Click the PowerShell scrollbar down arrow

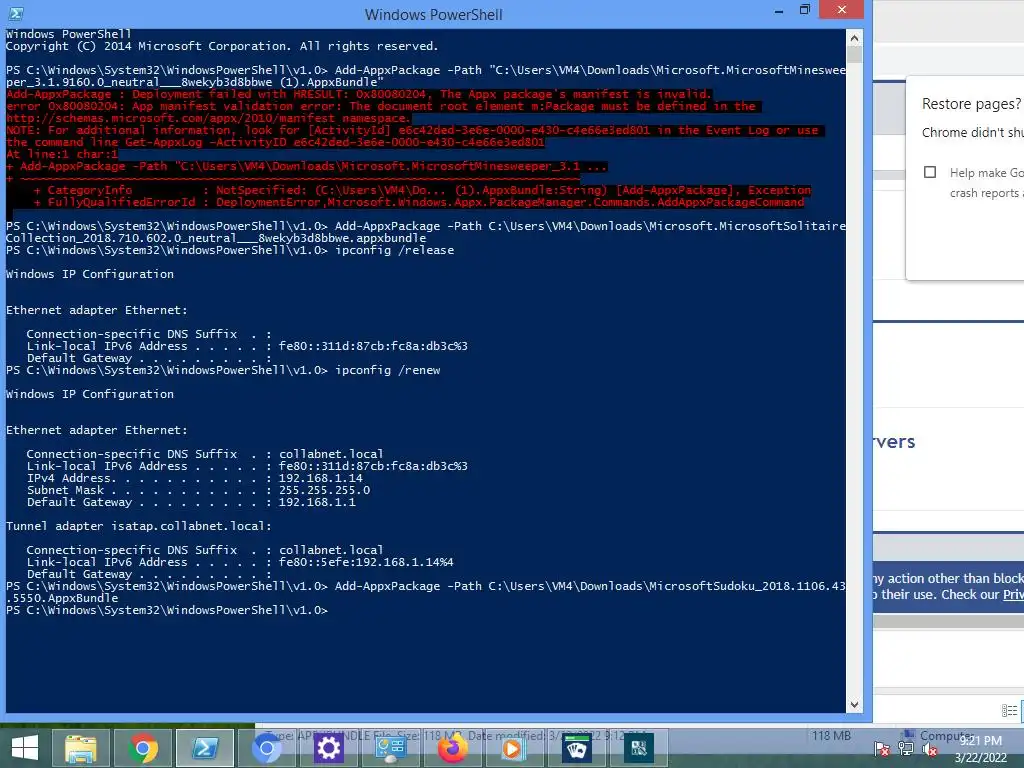tap(854, 705)
